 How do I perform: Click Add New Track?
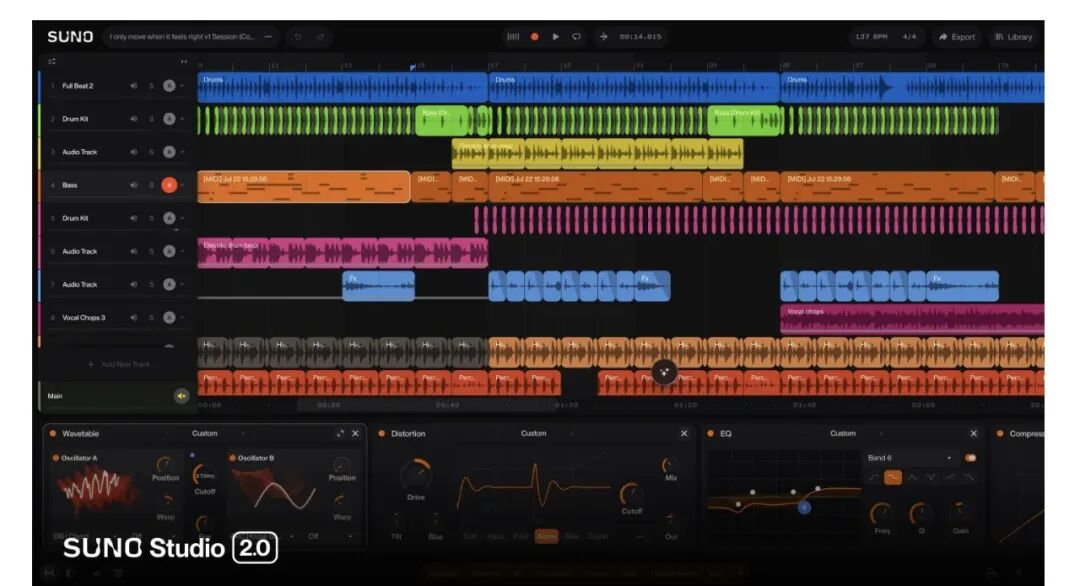click(x=118, y=364)
